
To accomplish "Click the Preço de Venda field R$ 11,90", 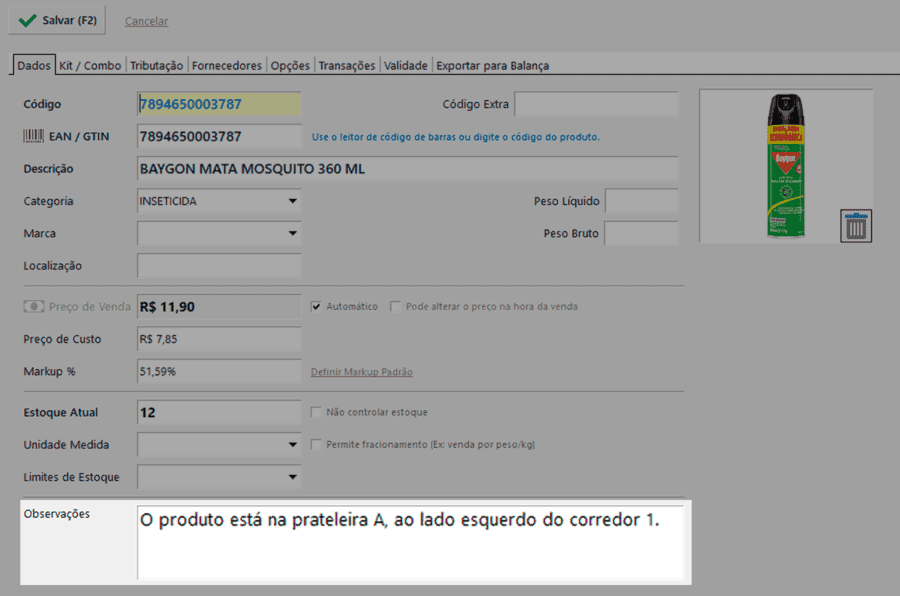I will coord(219,307).
